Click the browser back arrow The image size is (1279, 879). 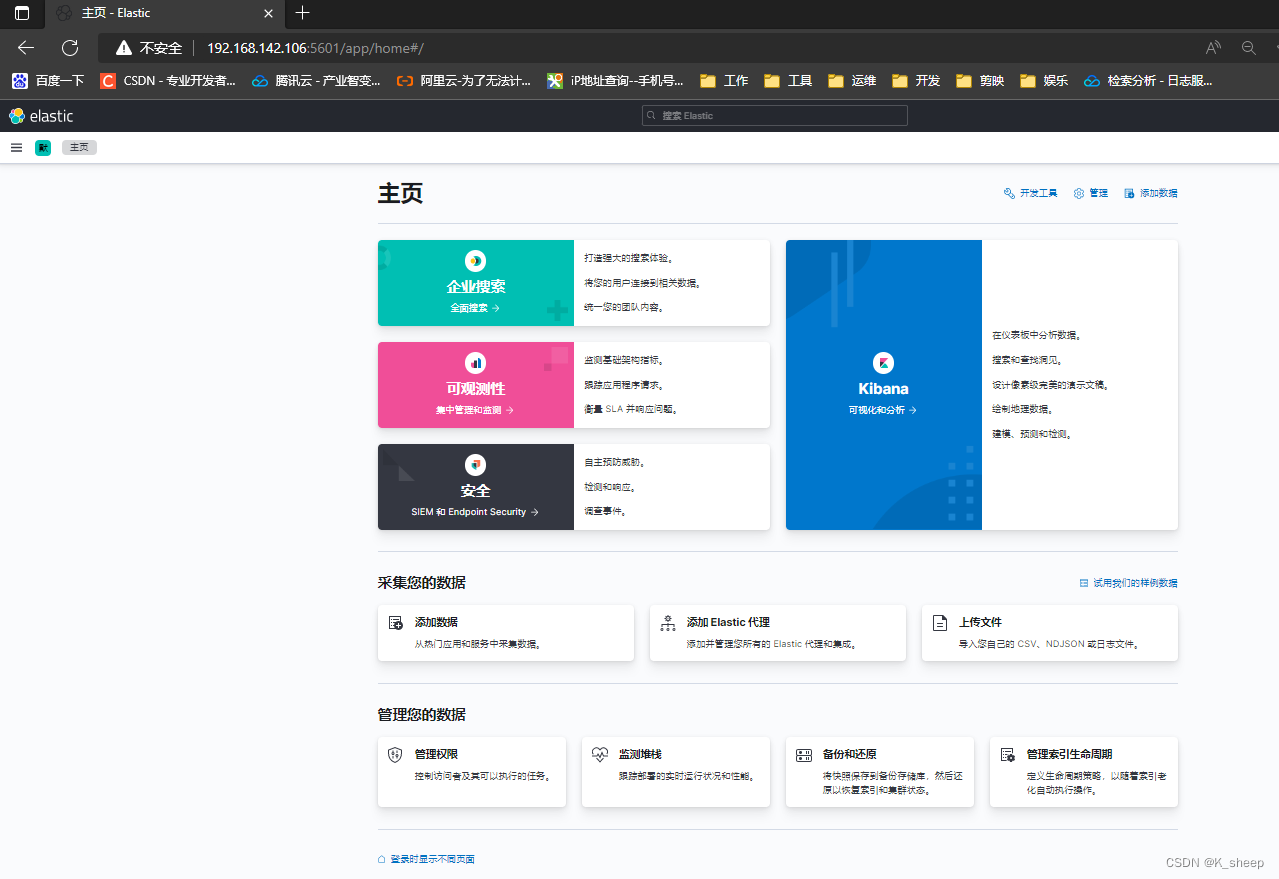coord(26,48)
